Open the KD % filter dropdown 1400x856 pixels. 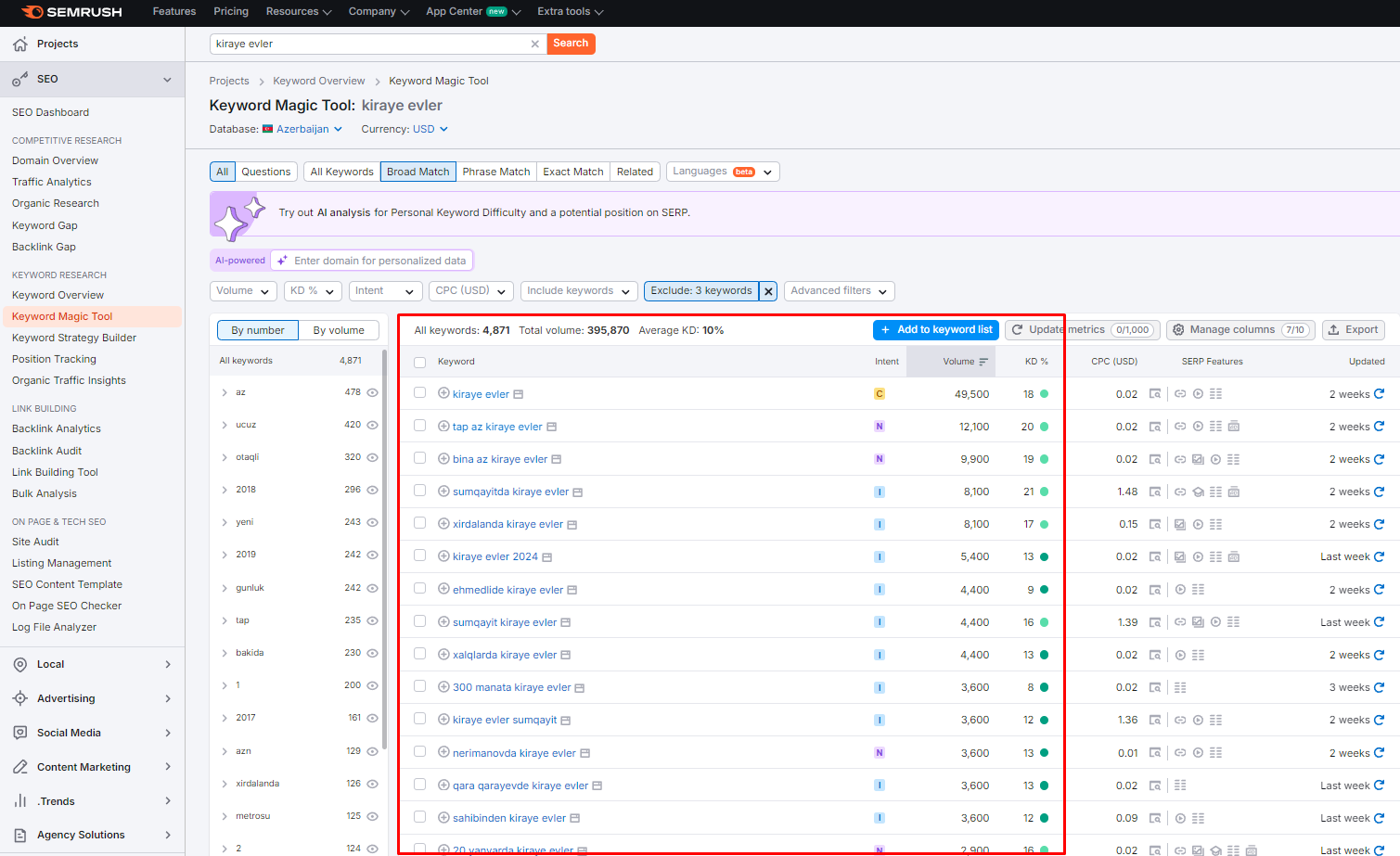(313, 291)
